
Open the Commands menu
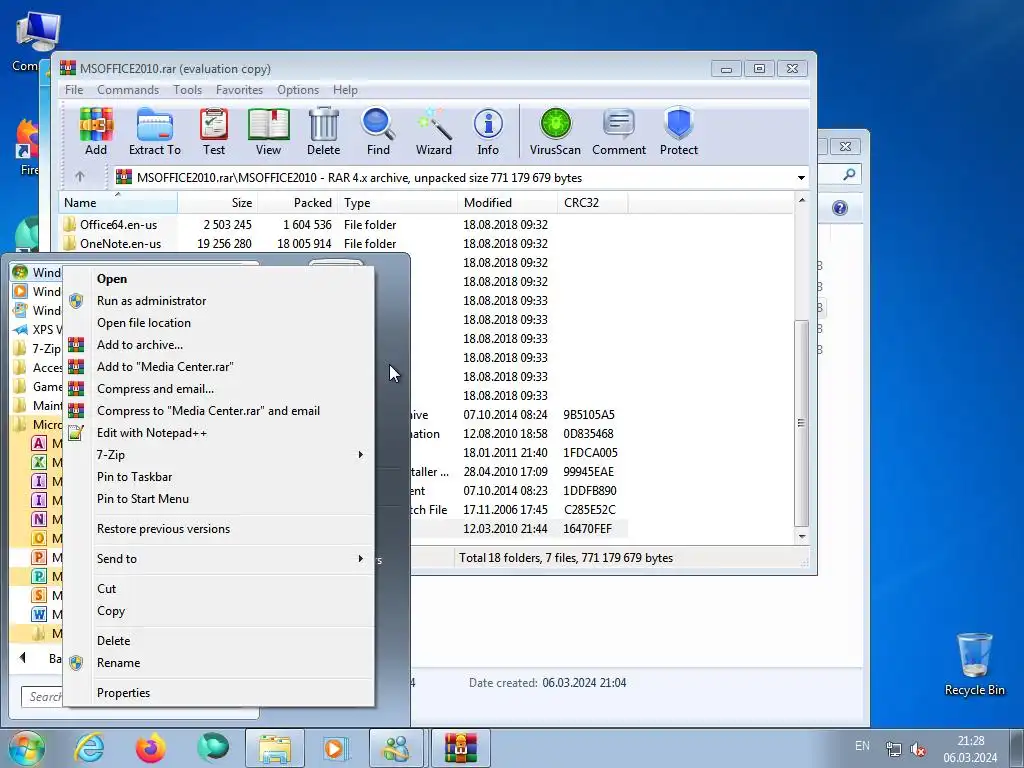128,90
